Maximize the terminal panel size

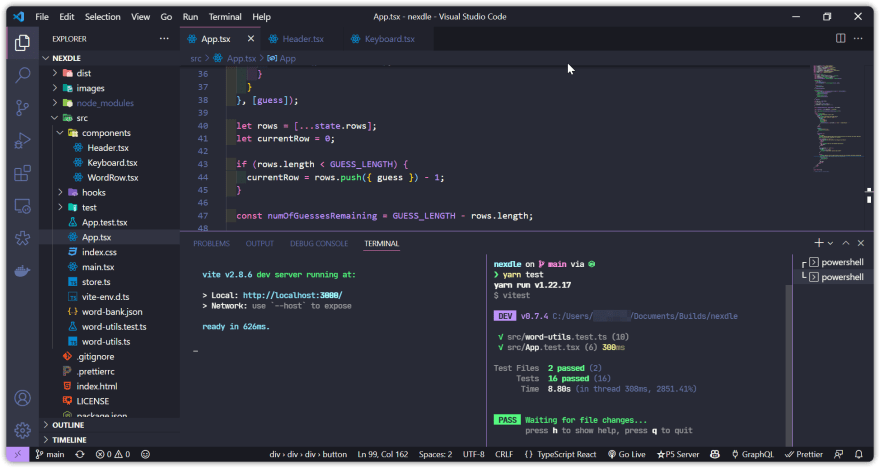(845, 243)
